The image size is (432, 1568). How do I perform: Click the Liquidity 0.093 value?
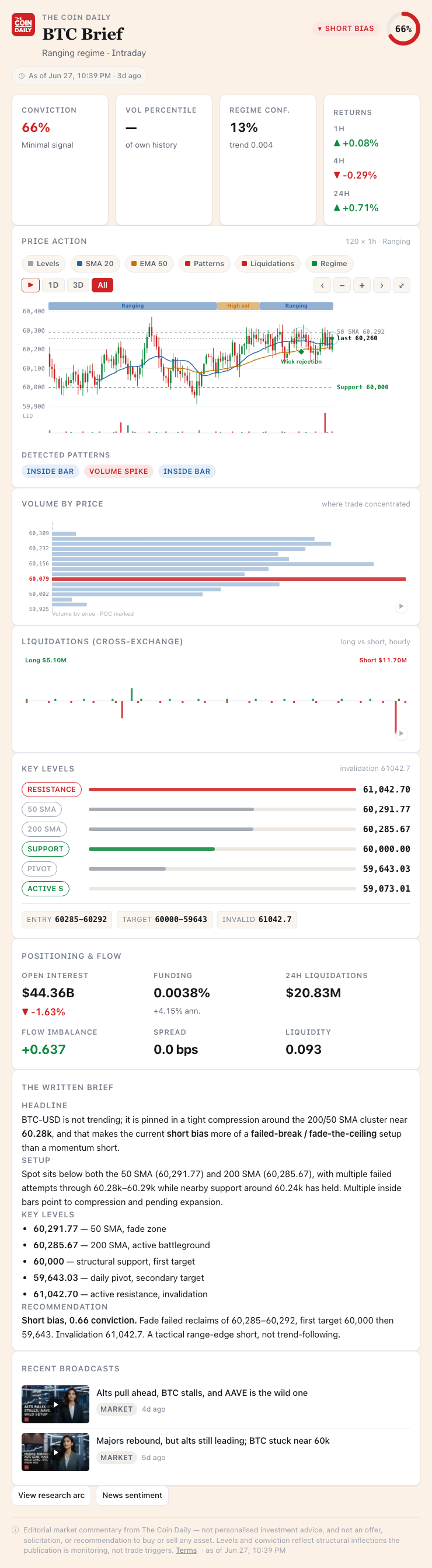coord(304,1049)
